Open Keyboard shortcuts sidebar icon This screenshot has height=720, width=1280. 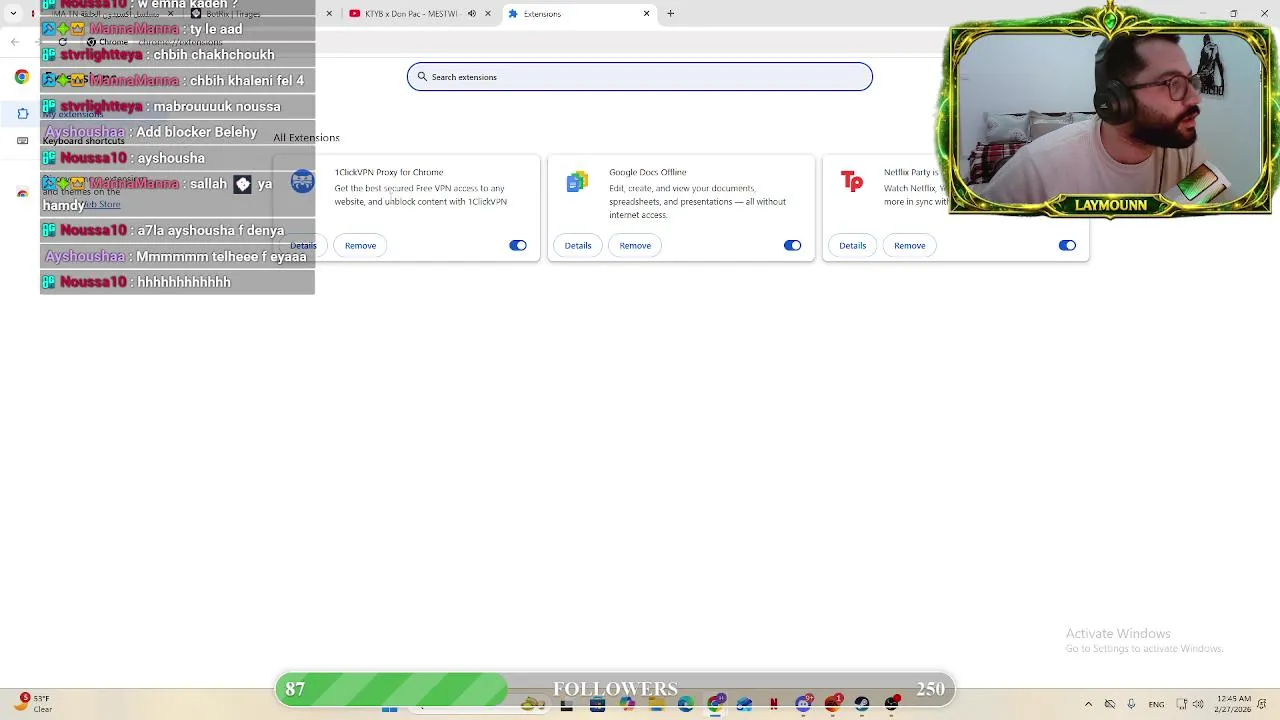click(23, 141)
